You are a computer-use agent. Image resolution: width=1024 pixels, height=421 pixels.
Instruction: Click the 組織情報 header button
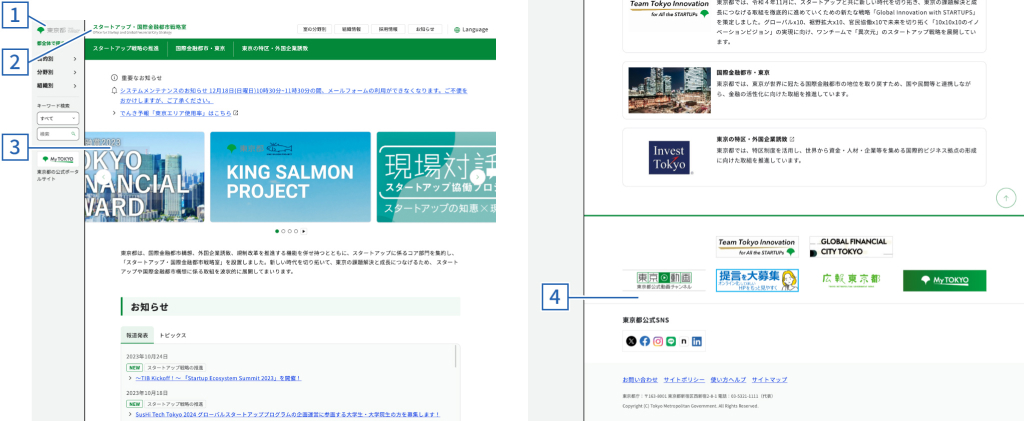[x=351, y=29]
